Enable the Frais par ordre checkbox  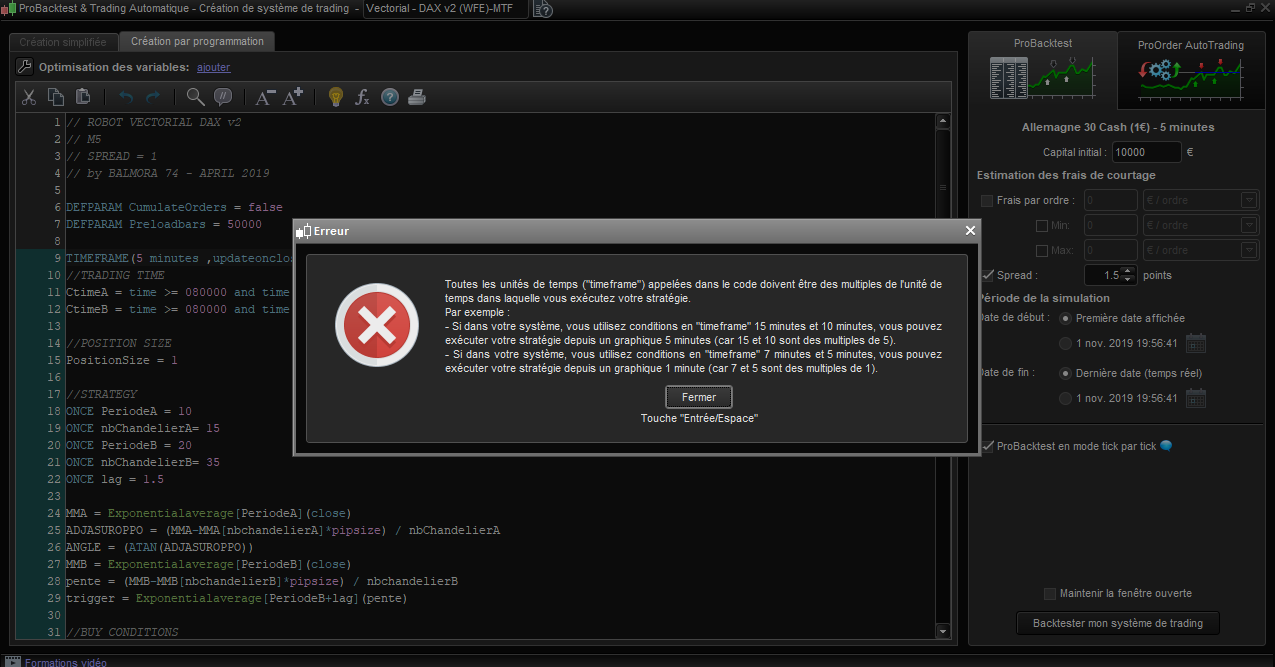coord(988,200)
